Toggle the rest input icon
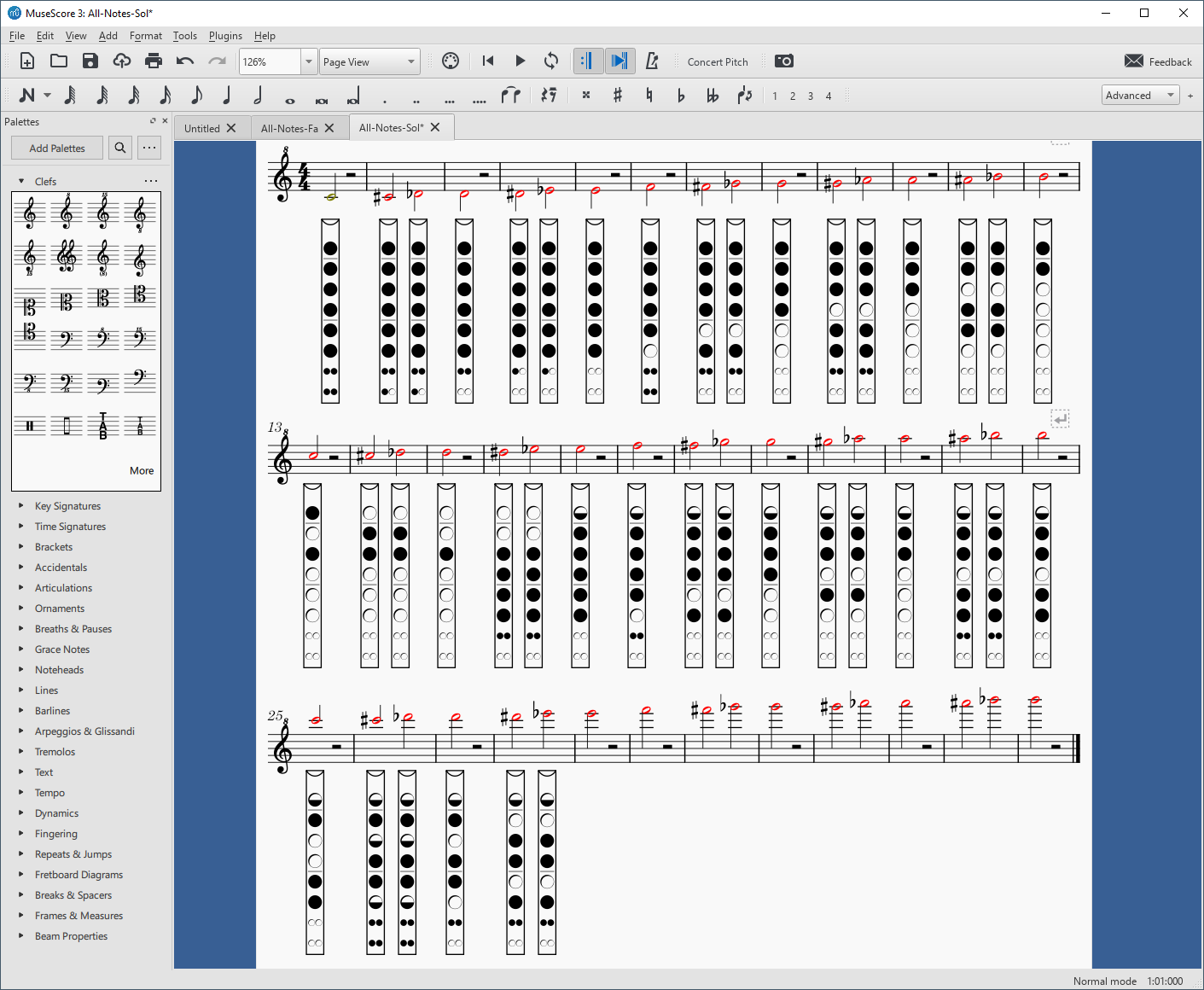The height and width of the screenshot is (990, 1204). point(549,96)
